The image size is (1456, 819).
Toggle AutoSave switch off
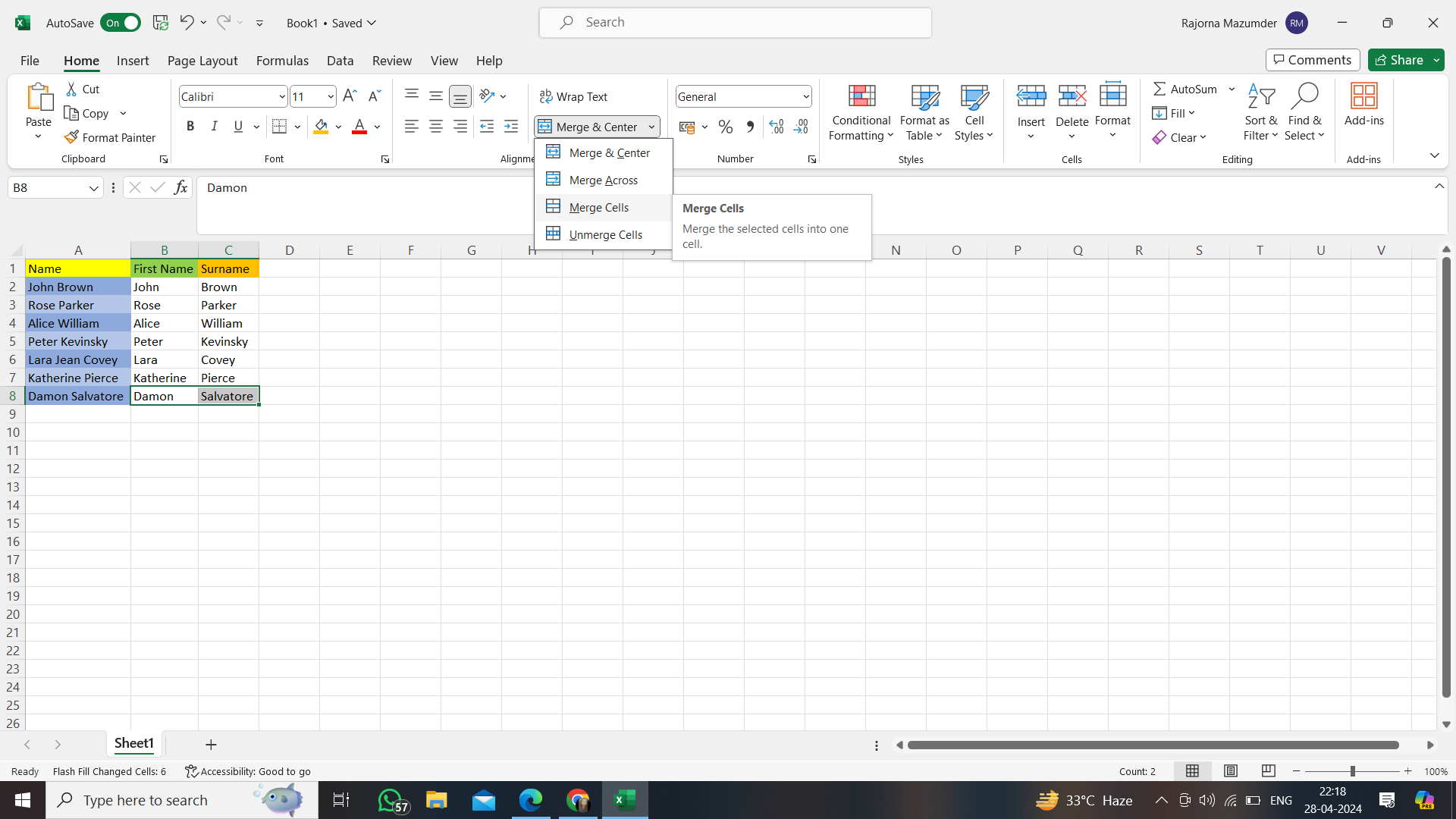[x=121, y=23]
